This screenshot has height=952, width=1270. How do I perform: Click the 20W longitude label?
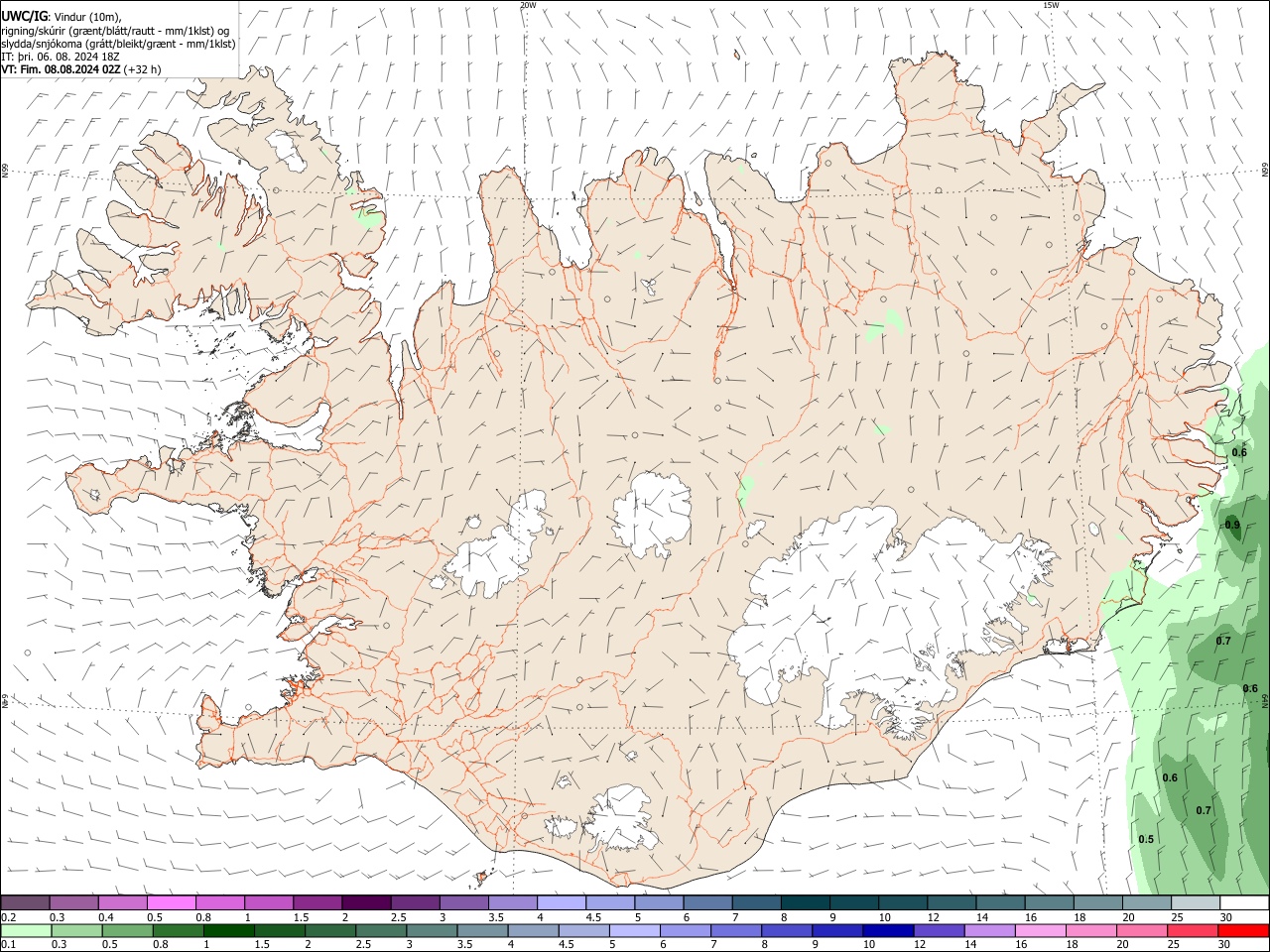tap(528, 5)
